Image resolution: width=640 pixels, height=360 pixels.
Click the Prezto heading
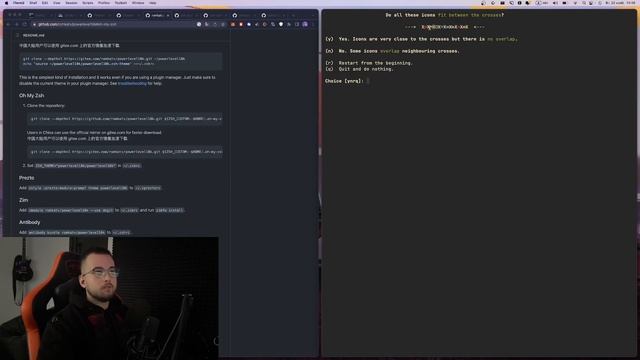coord(27,178)
